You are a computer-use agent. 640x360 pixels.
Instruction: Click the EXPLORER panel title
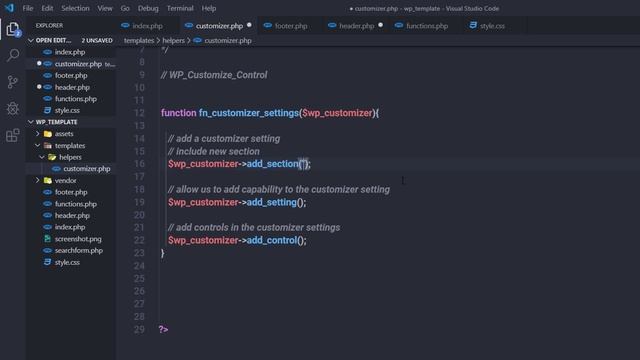[x=49, y=25]
